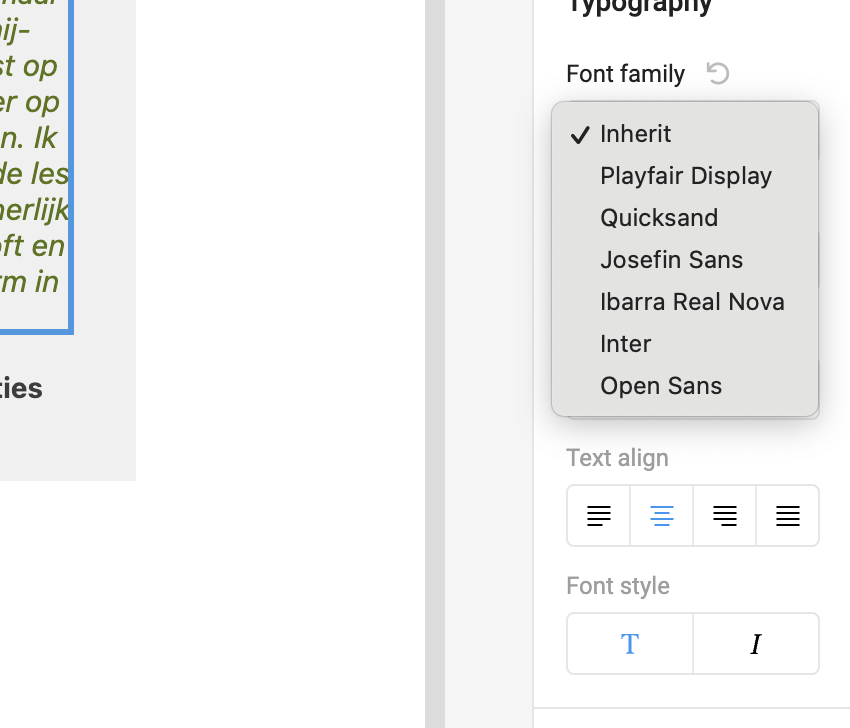Toggle italic font style
Screen dimensions: 850x728
[756, 644]
